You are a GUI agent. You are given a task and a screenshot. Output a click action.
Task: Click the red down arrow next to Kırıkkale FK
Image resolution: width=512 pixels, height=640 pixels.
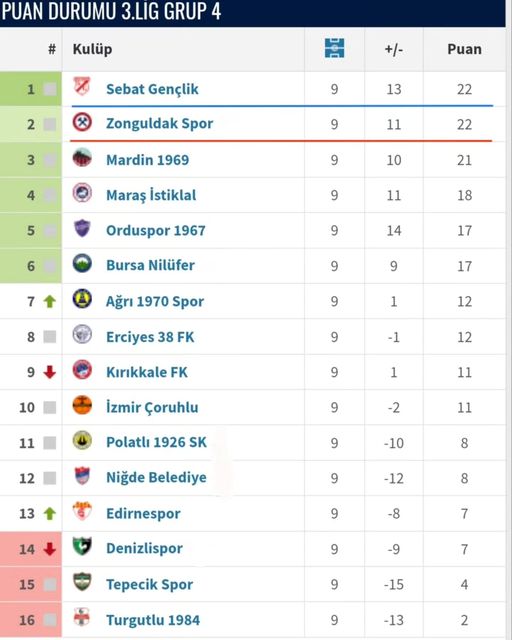tap(50, 372)
